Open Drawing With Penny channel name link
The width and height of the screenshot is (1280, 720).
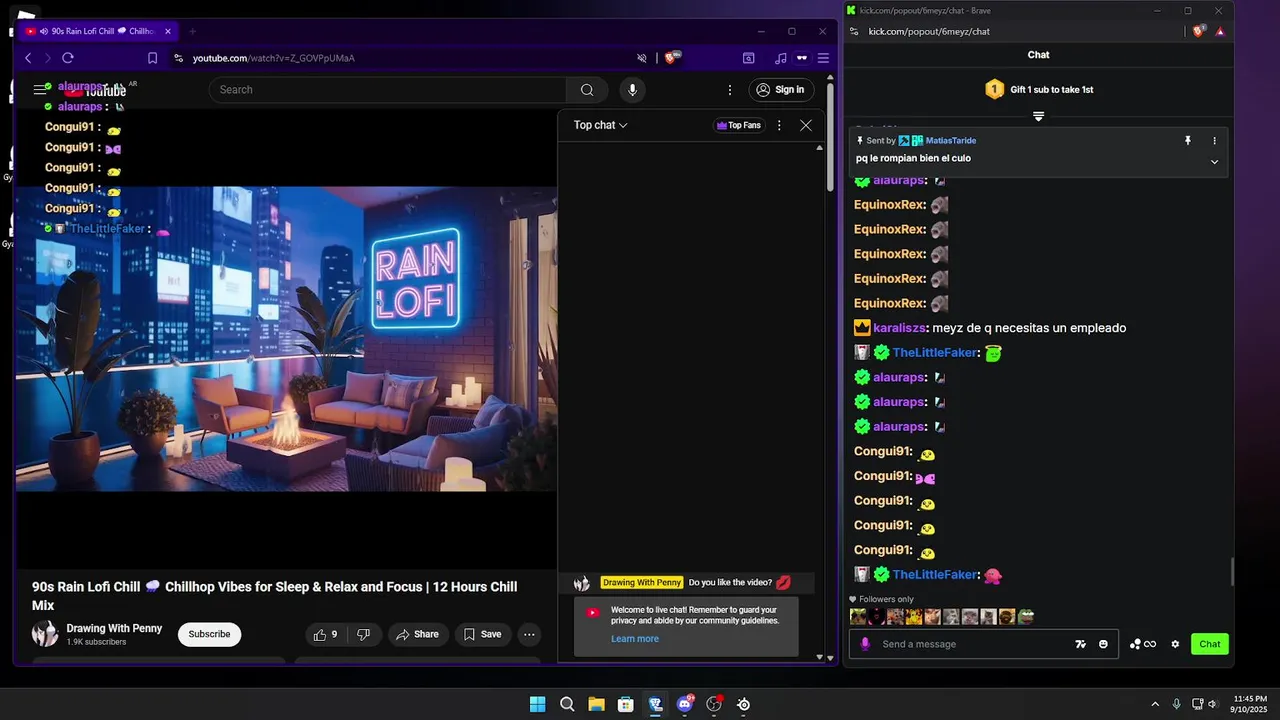coord(114,628)
